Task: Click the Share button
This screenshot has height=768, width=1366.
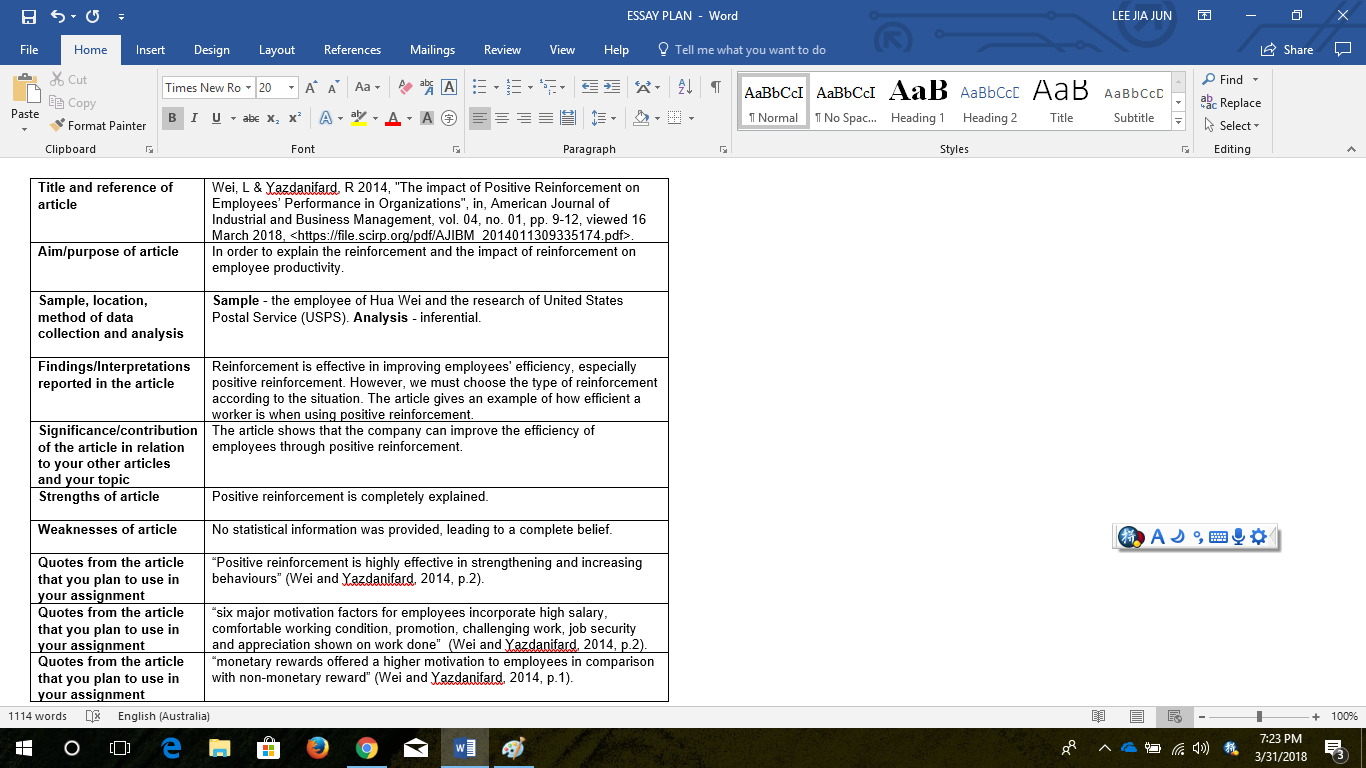Action: click(x=1287, y=50)
